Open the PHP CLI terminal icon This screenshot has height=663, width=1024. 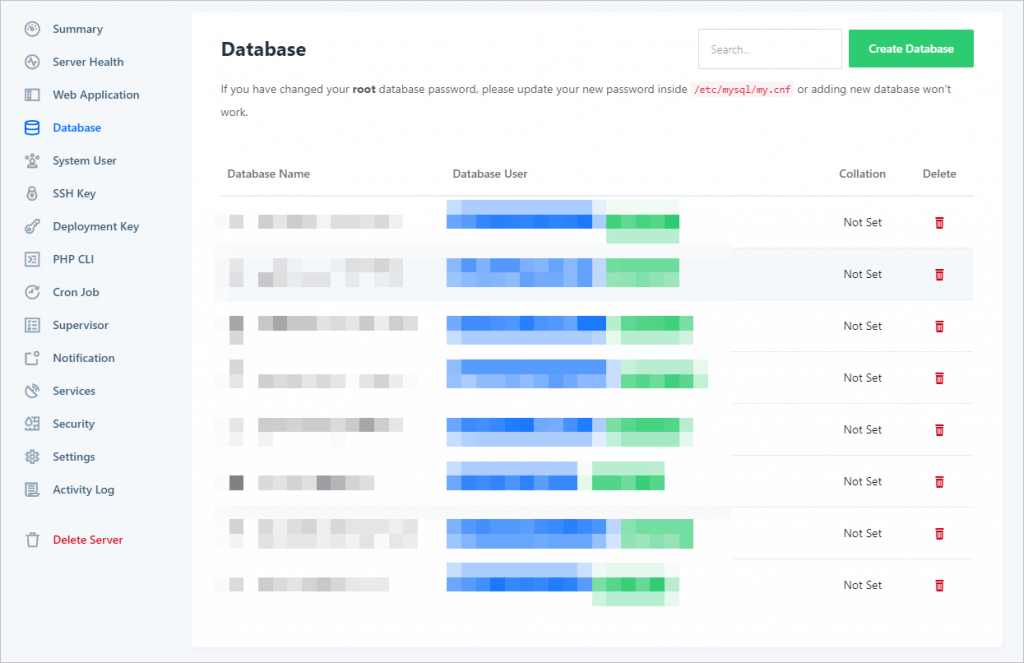(31, 259)
